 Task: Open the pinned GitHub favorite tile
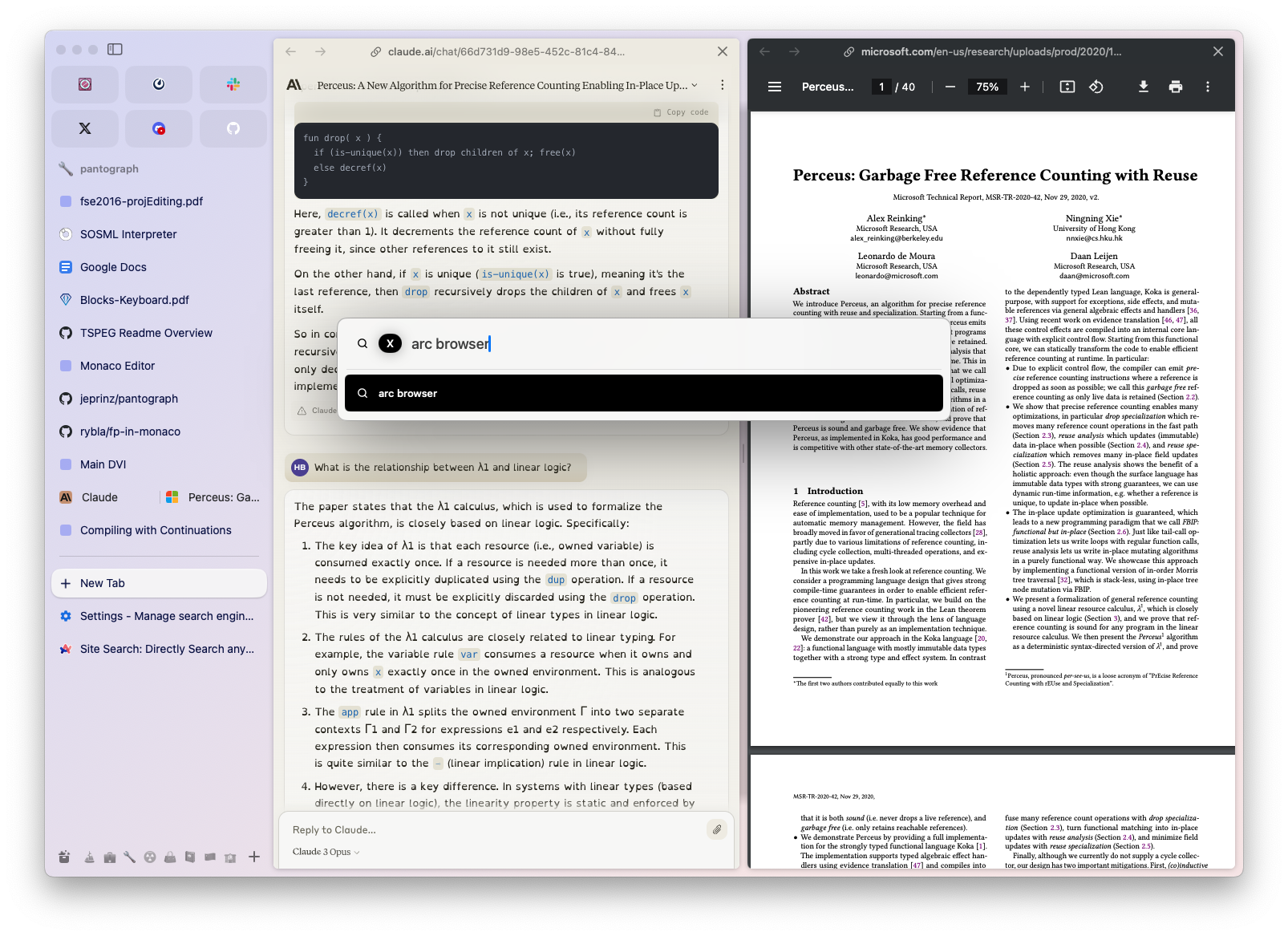tap(233, 128)
